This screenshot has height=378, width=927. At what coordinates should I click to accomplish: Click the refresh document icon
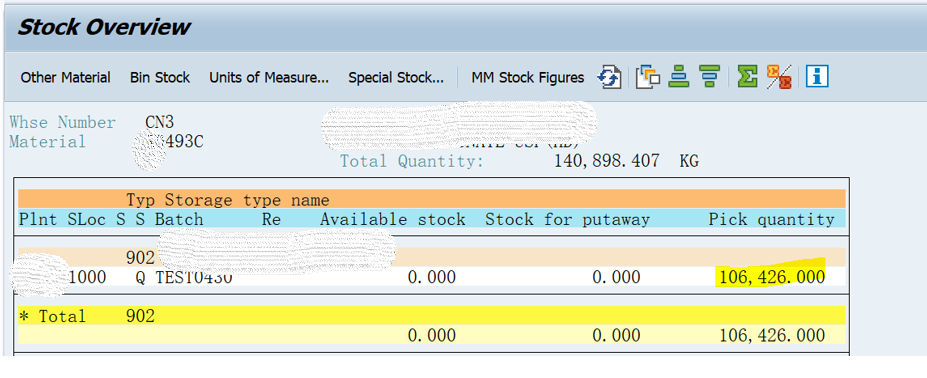[x=609, y=77]
